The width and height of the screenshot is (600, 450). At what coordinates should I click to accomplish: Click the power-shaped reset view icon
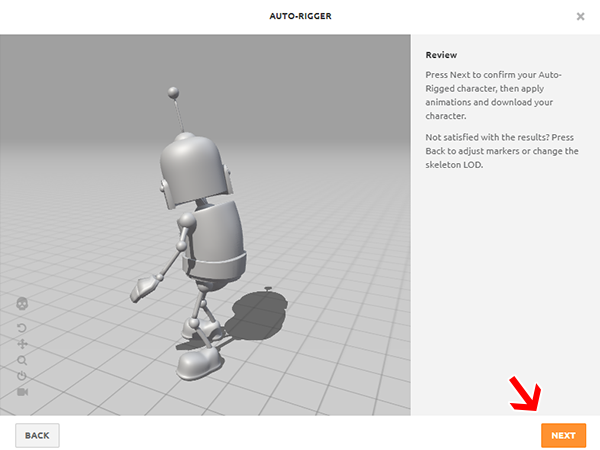[22, 376]
